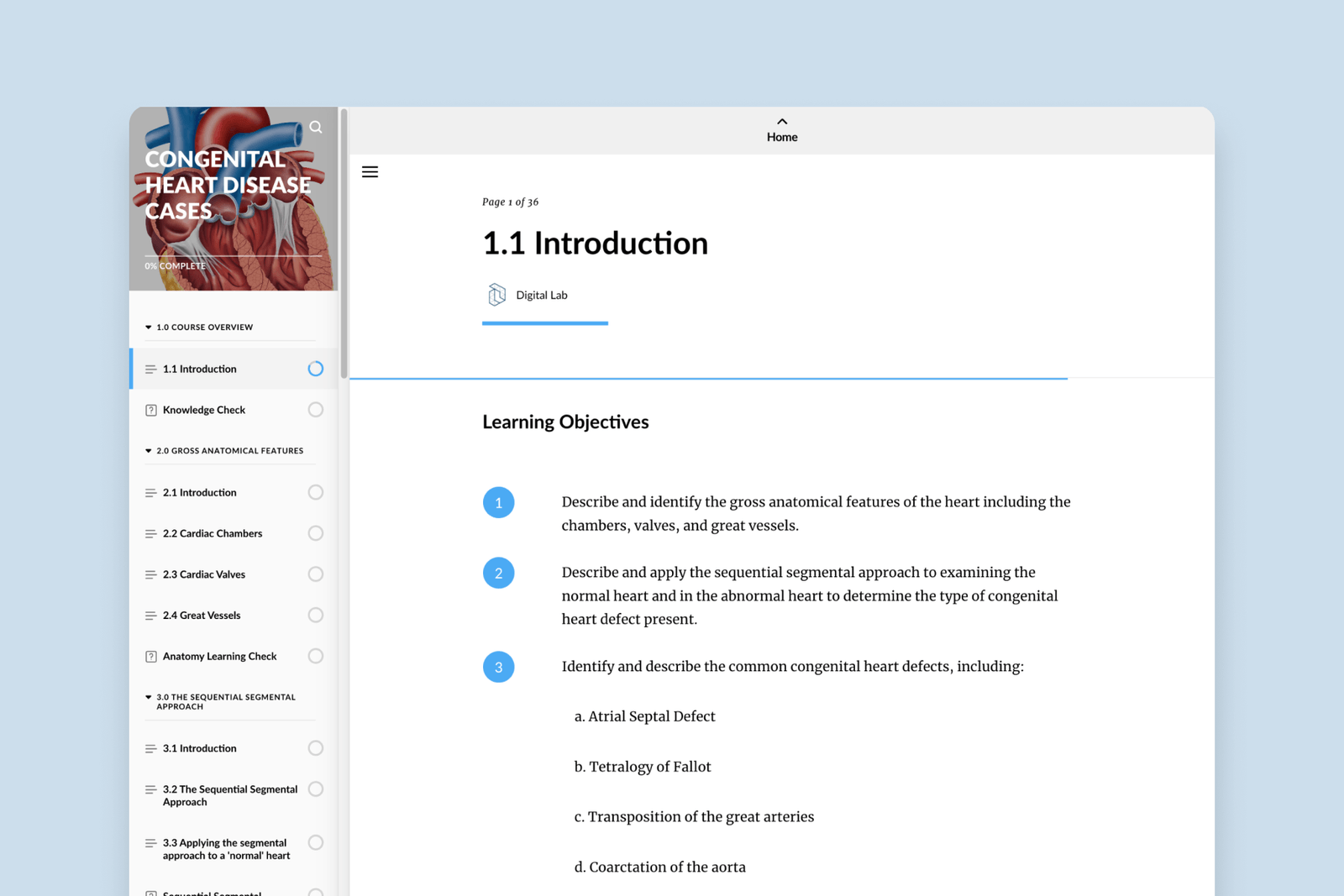Click the Learning Objectives heading
Viewport: 1344px width, 896px height.
(x=565, y=422)
